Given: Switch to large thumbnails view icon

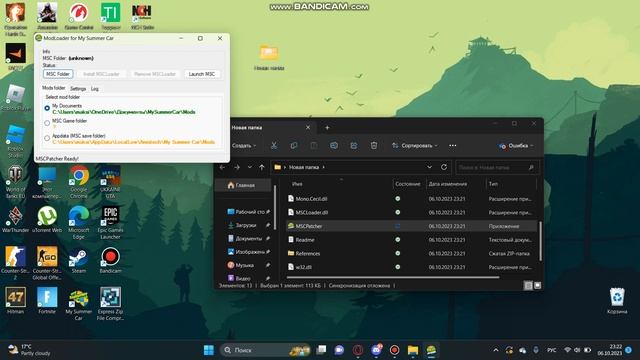Looking at the screenshot, I should tap(537, 286).
